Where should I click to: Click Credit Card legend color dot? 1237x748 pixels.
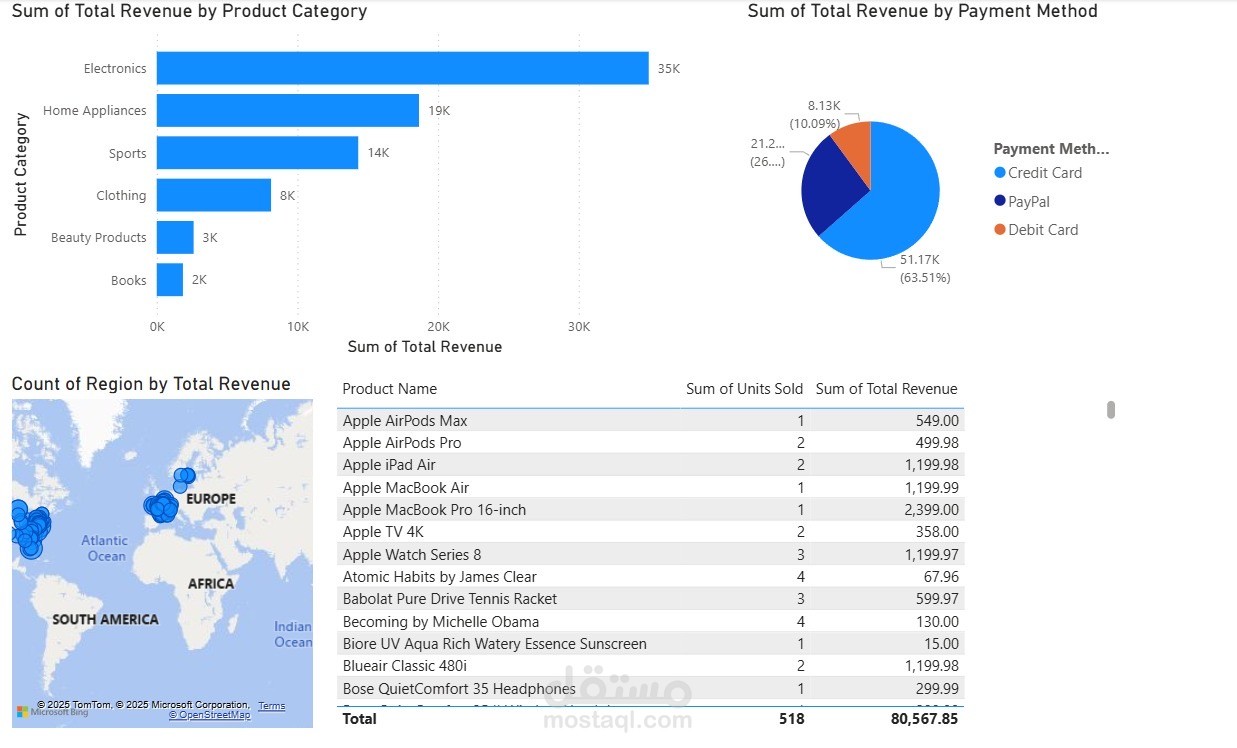pos(1000,173)
